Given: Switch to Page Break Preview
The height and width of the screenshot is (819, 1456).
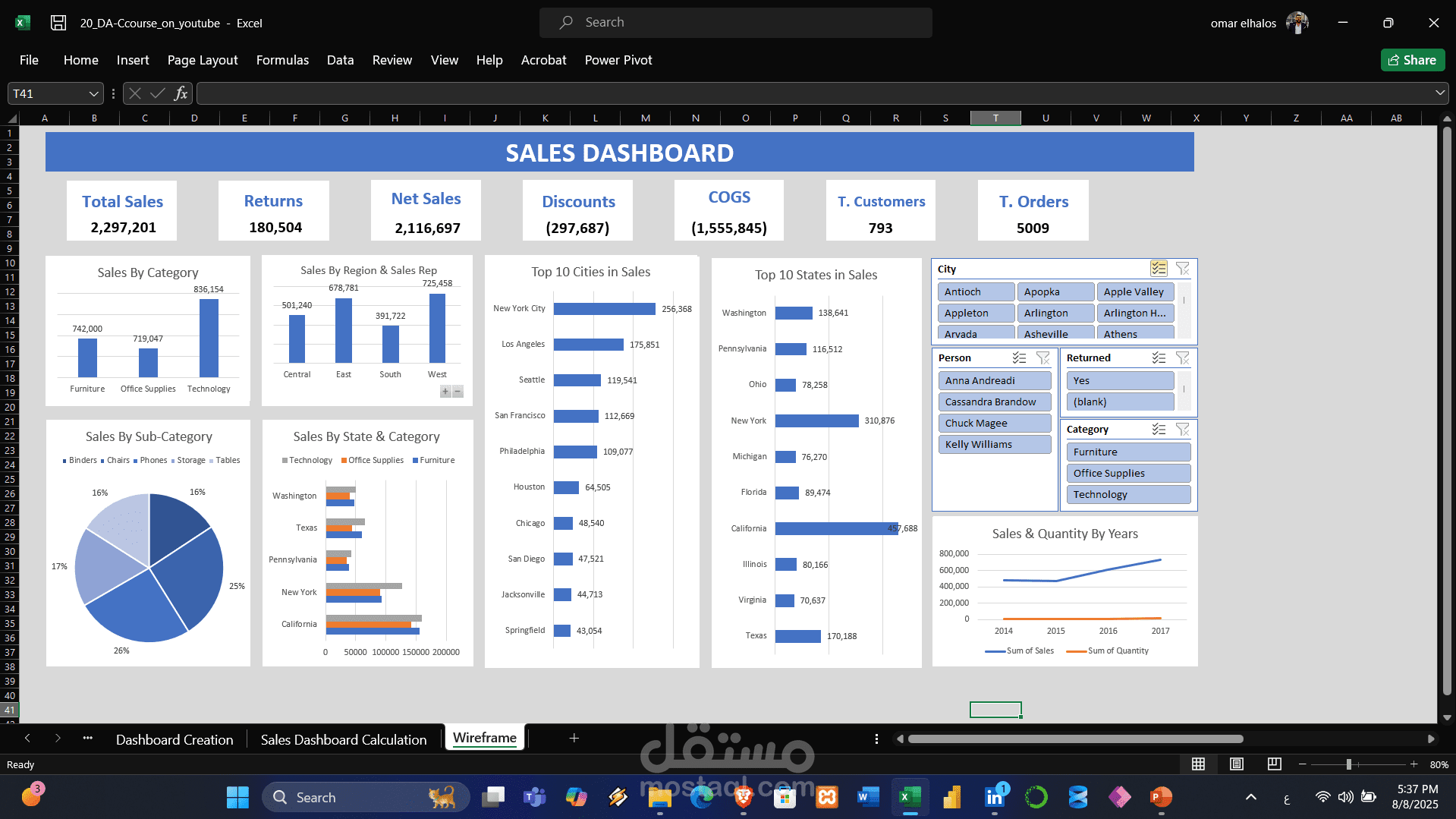Looking at the screenshot, I should click(x=1275, y=764).
